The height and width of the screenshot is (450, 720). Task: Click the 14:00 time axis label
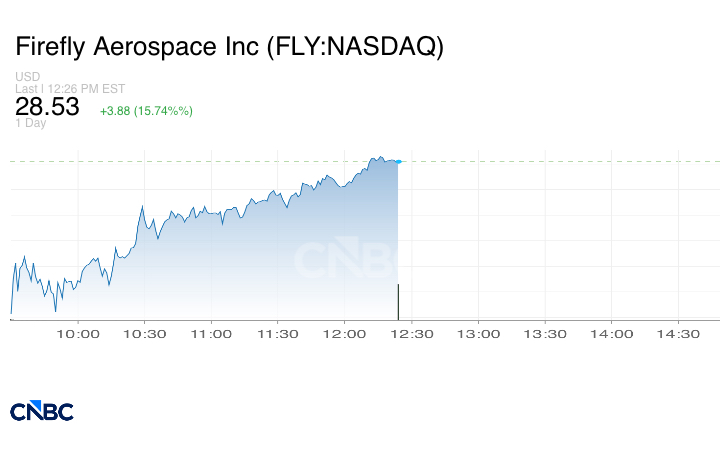pyautogui.click(x=611, y=334)
